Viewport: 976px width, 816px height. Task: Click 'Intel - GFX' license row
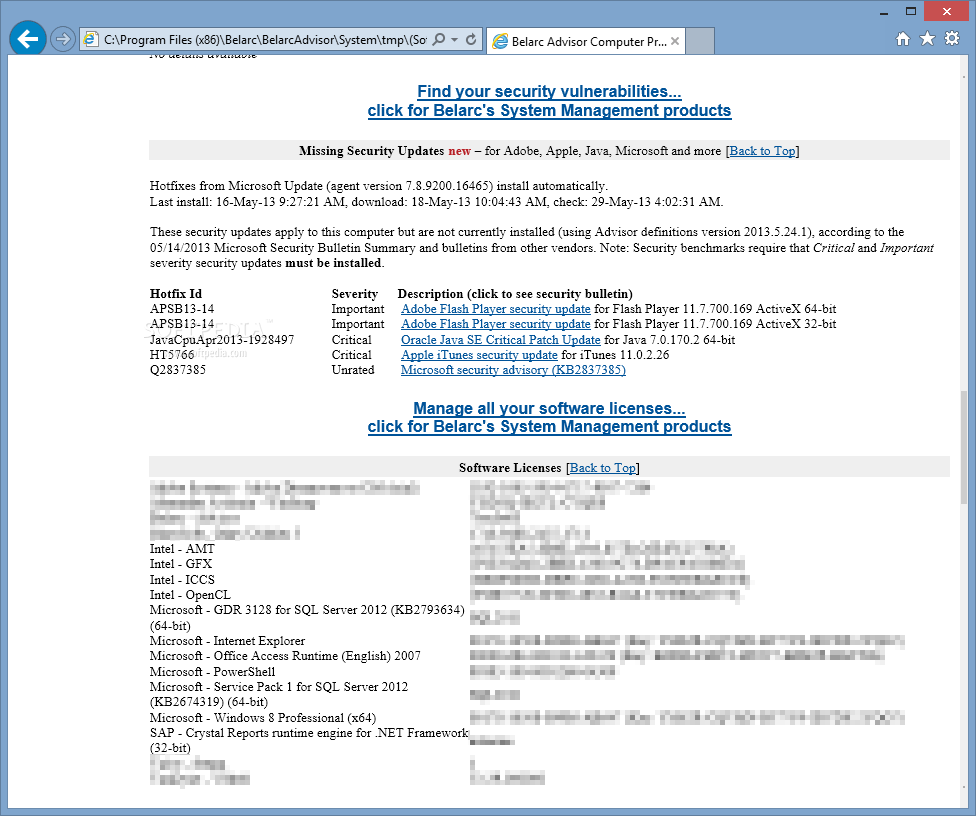[181, 563]
